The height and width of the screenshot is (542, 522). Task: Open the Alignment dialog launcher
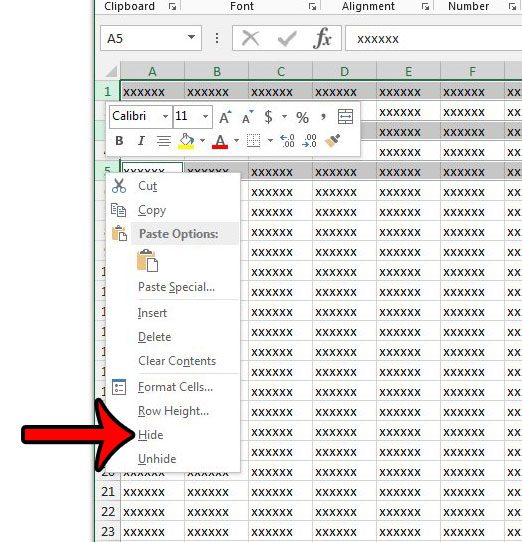[x=426, y=6]
